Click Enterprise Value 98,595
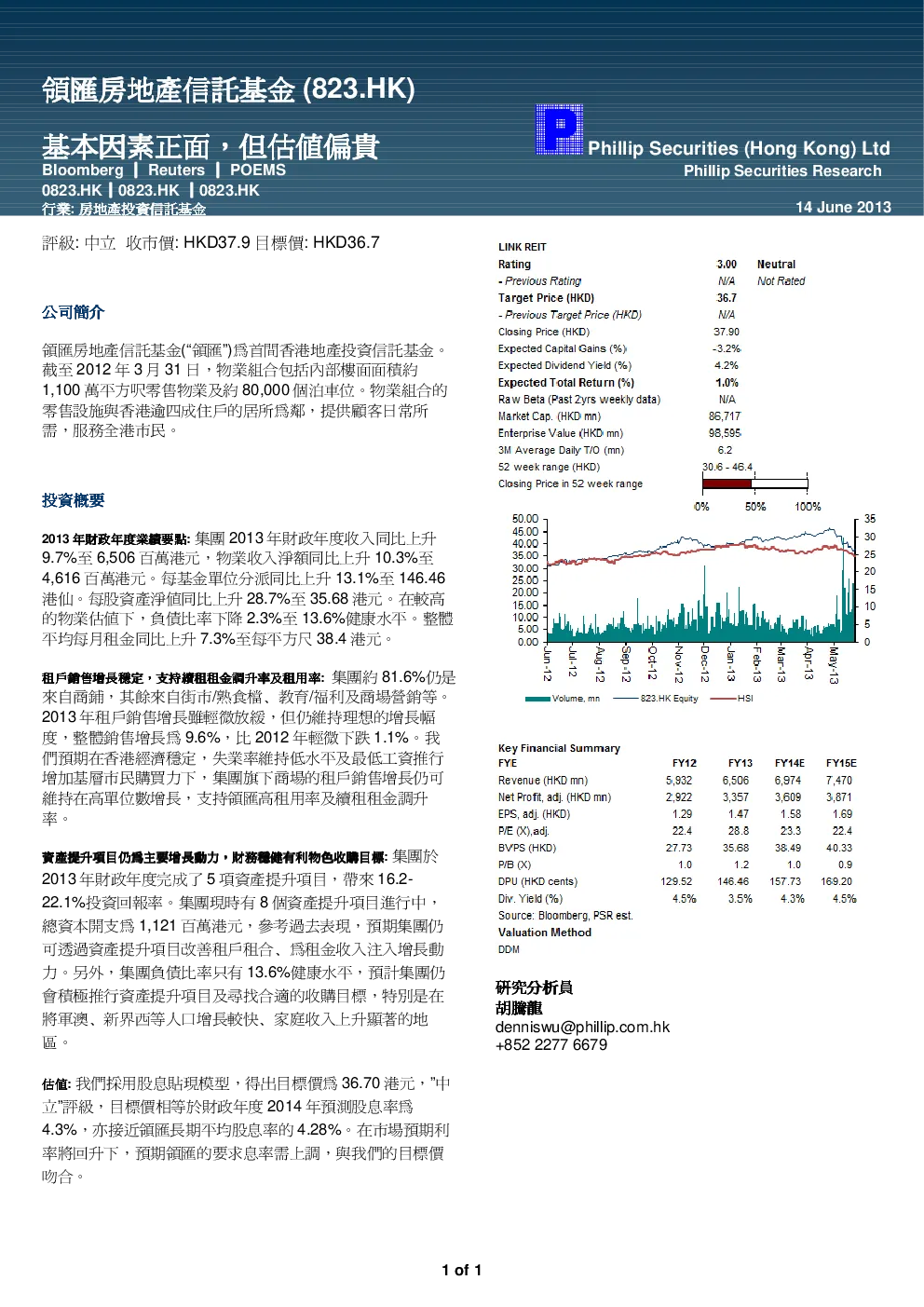 tap(725, 433)
